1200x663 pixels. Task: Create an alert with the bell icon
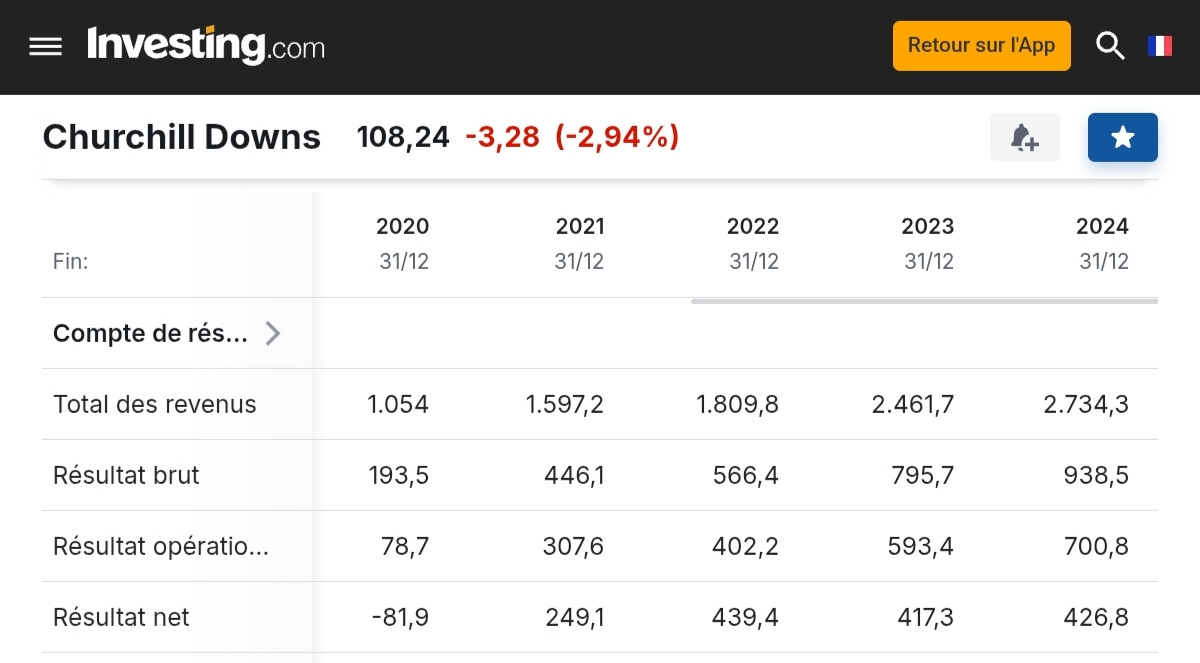click(x=1024, y=137)
